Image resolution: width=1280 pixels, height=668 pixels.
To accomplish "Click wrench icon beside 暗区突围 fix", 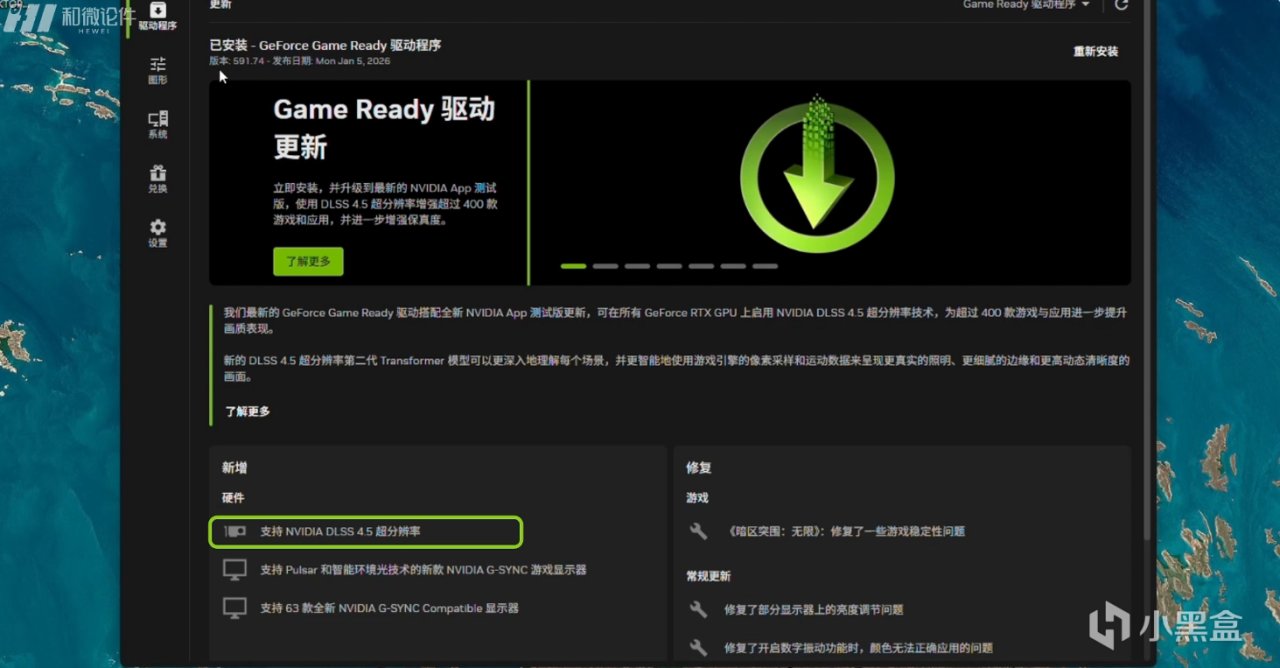I will click(699, 532).
